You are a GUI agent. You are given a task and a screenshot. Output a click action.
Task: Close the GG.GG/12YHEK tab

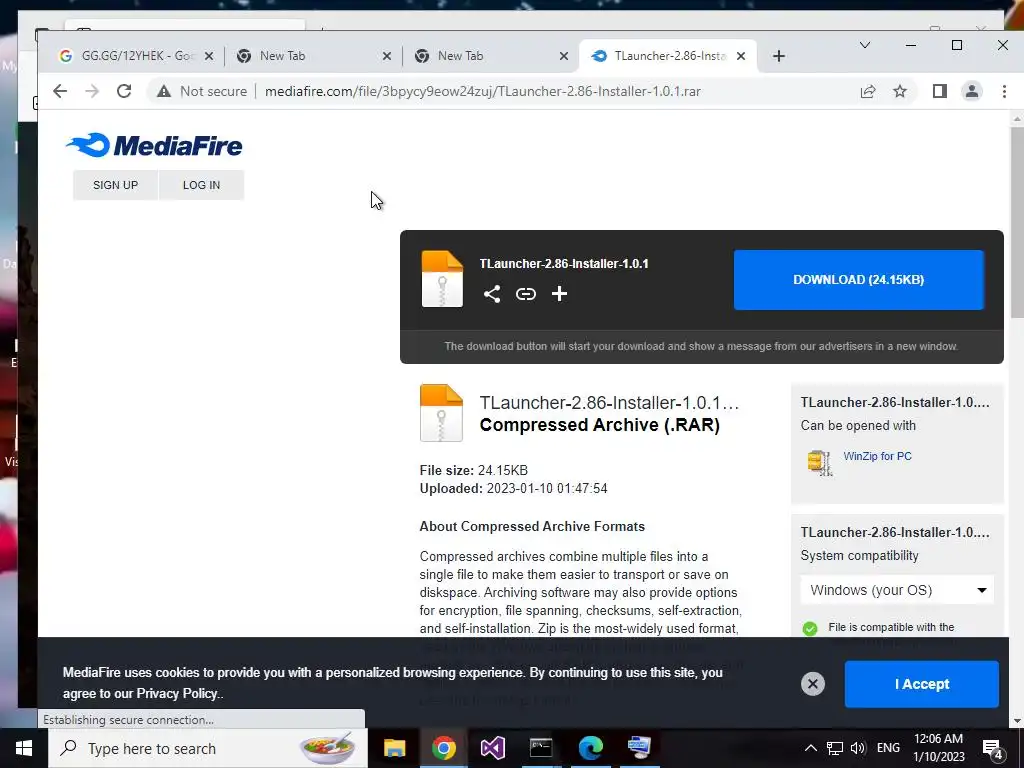(209, 56)
